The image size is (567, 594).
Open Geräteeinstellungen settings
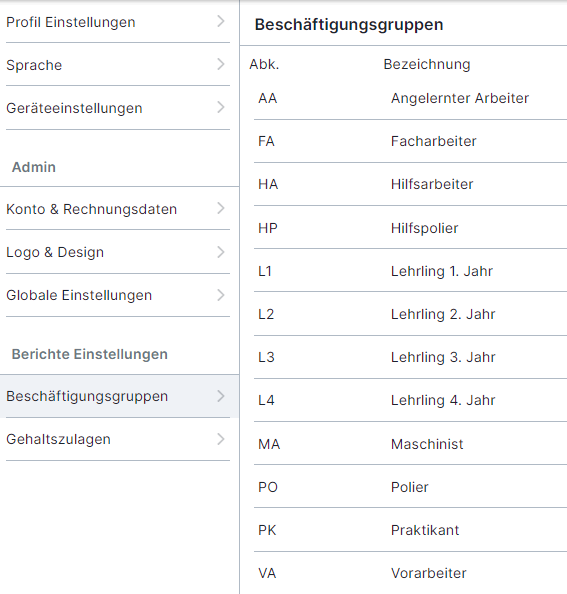point(118,108)
